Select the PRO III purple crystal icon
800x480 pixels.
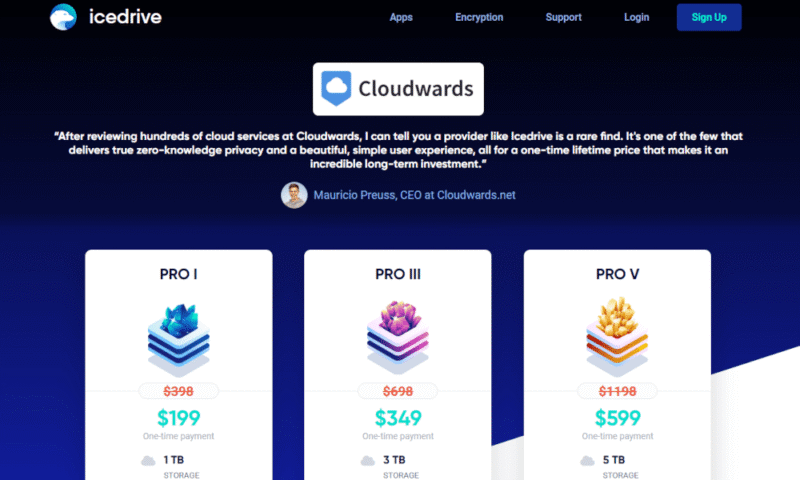click(x=398, y=337)
